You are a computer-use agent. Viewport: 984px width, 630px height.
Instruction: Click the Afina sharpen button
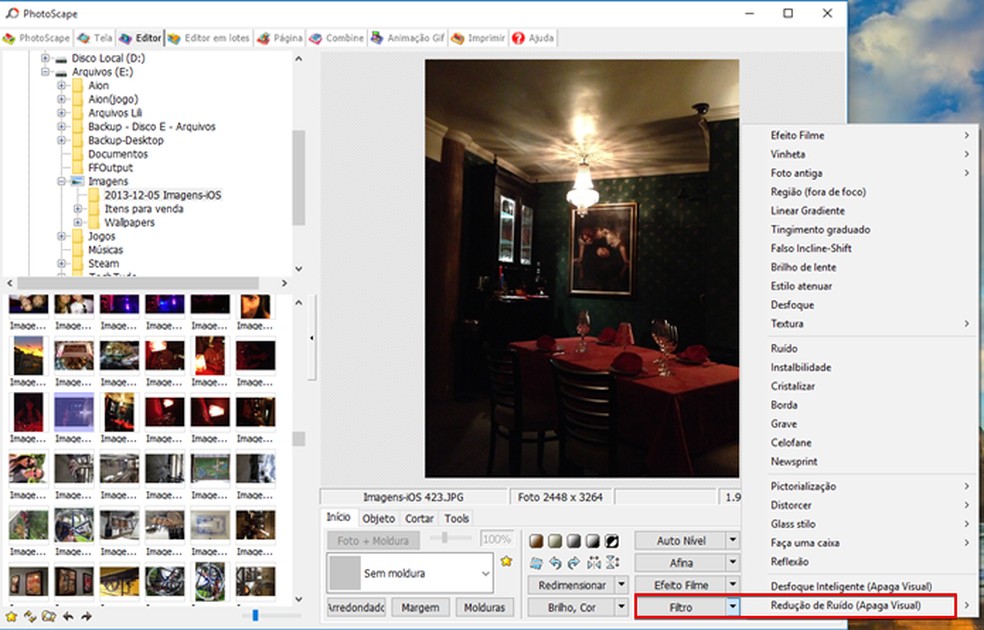pos(681,563)
